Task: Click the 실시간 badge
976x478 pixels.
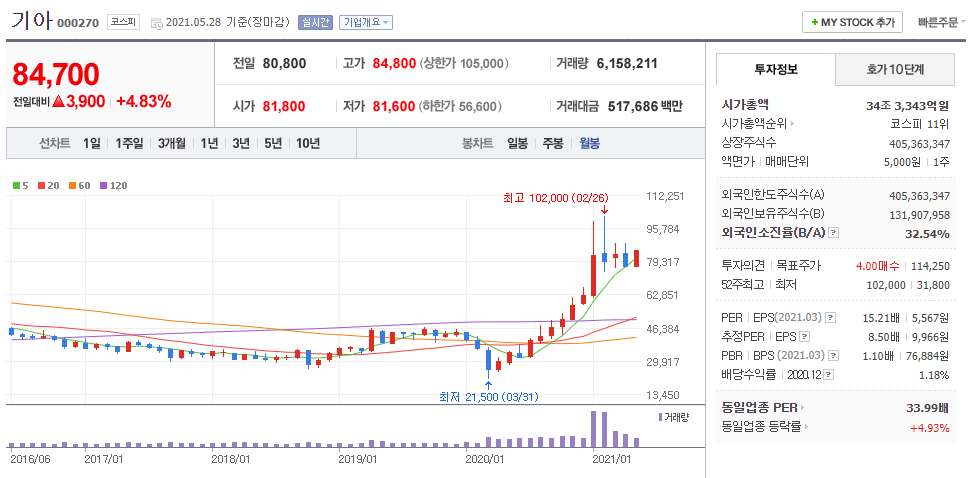Action: click(316, 22)
